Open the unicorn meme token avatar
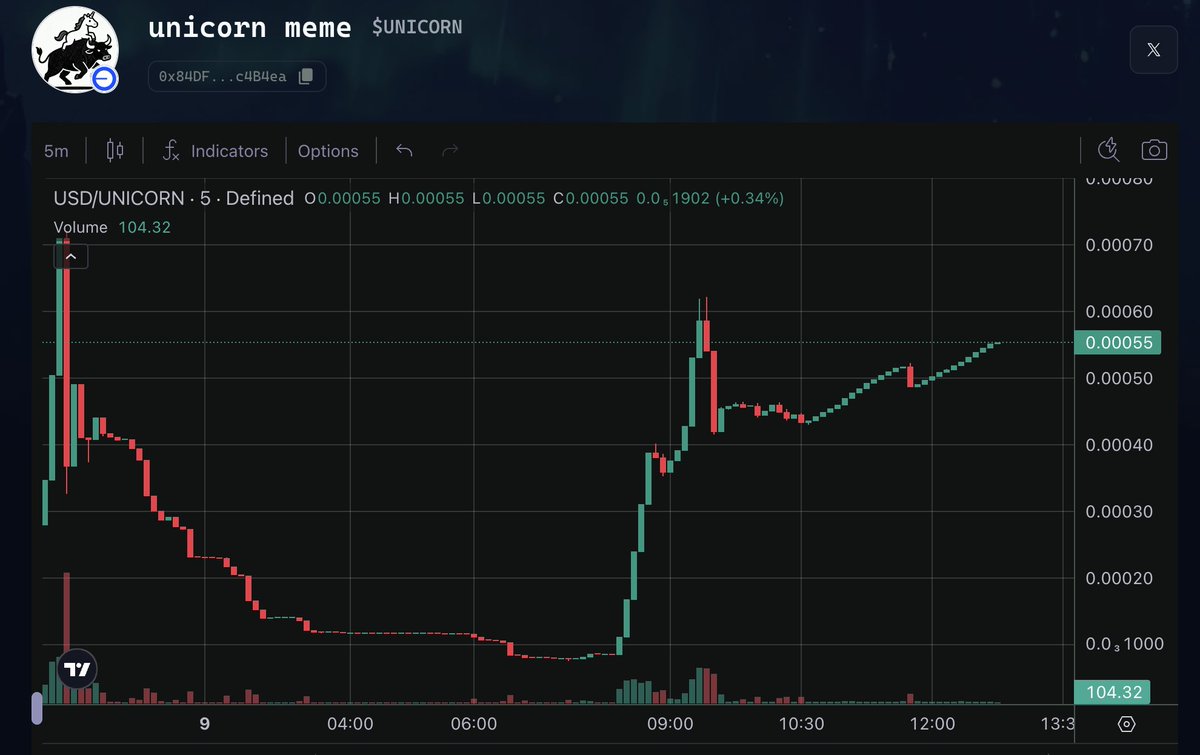The height and width of the screenshot is (755, 1200). pyautogui.click(x=75, y=49)
